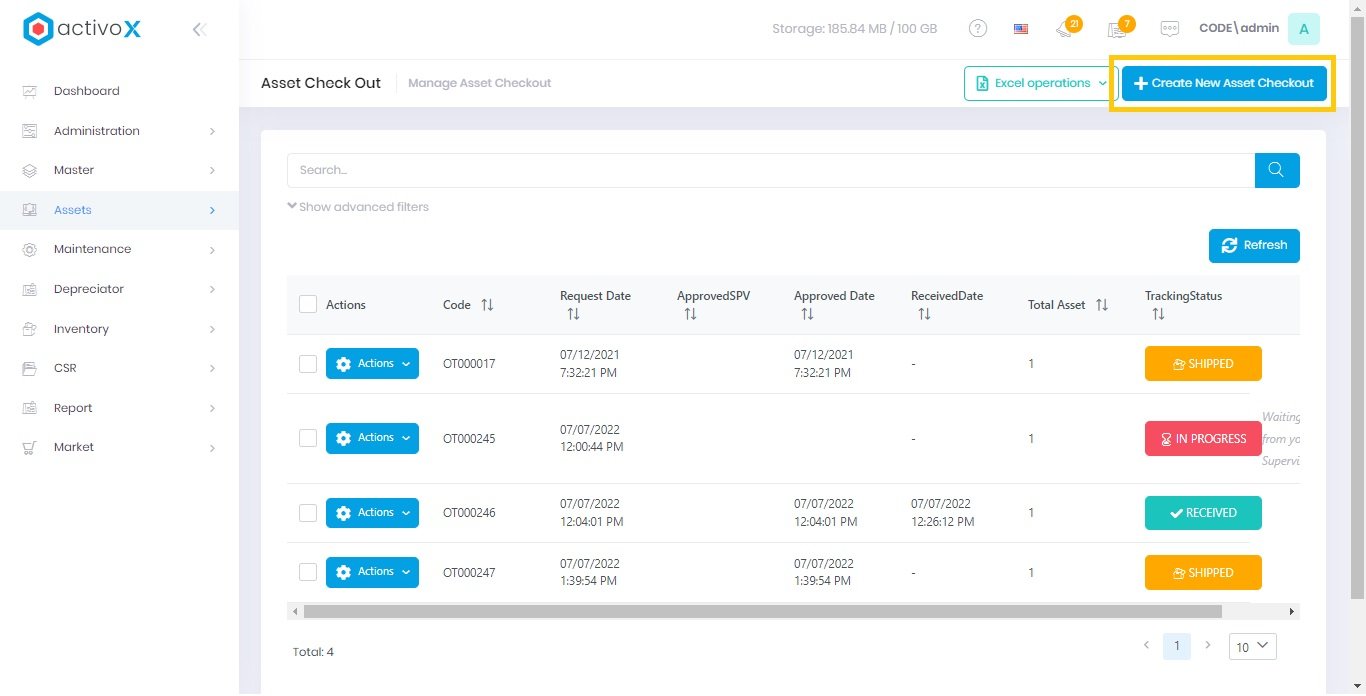The width and height of the screenshot is (1366, 696).
Task: Open the task icon with badge 7
Action: tap(1118, 29)
